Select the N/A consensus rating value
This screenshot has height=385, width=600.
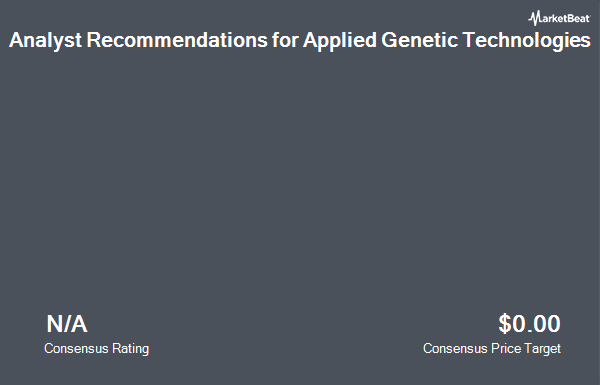(67, 324)
